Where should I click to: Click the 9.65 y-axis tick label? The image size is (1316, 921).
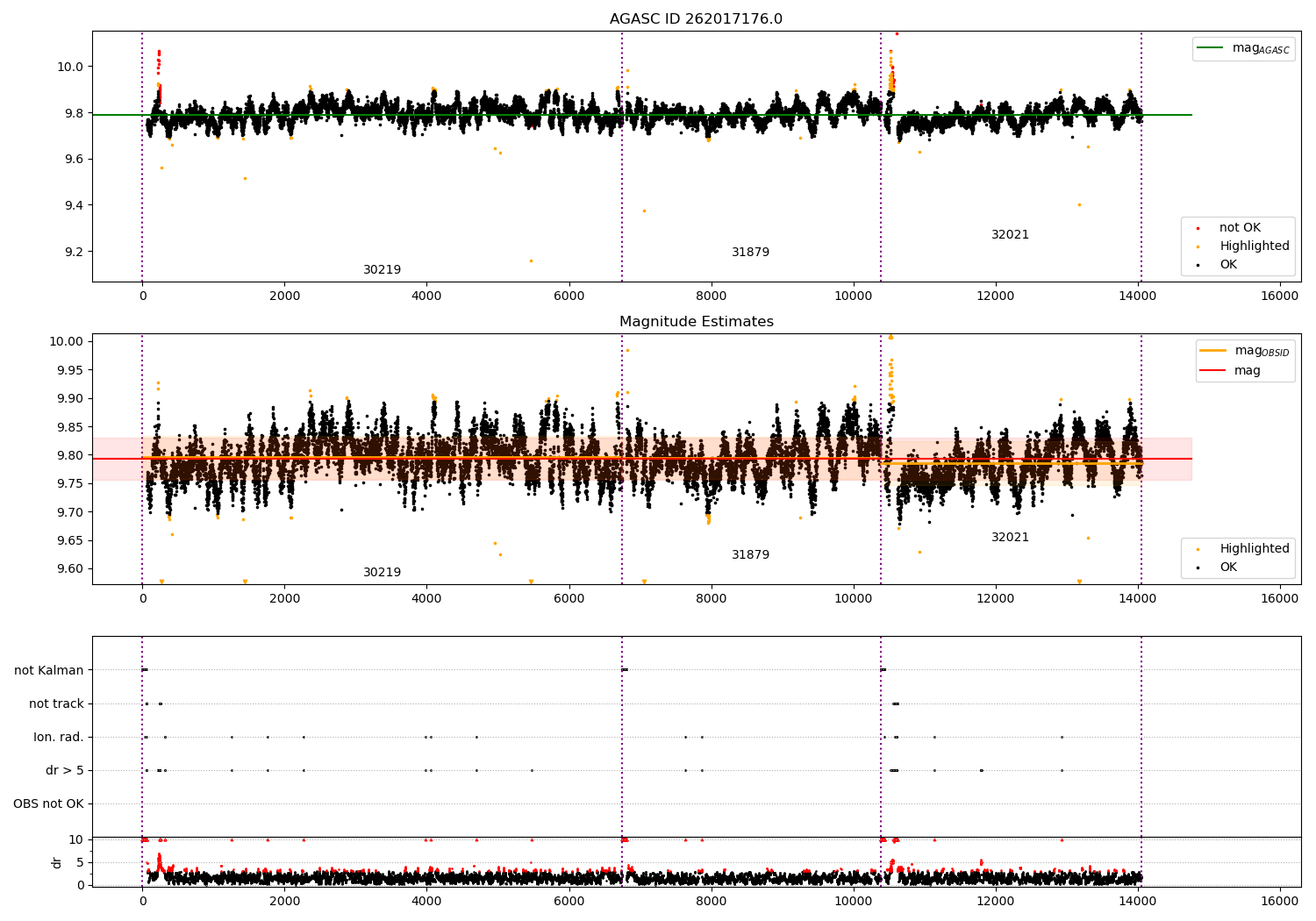tap(71, 540)
